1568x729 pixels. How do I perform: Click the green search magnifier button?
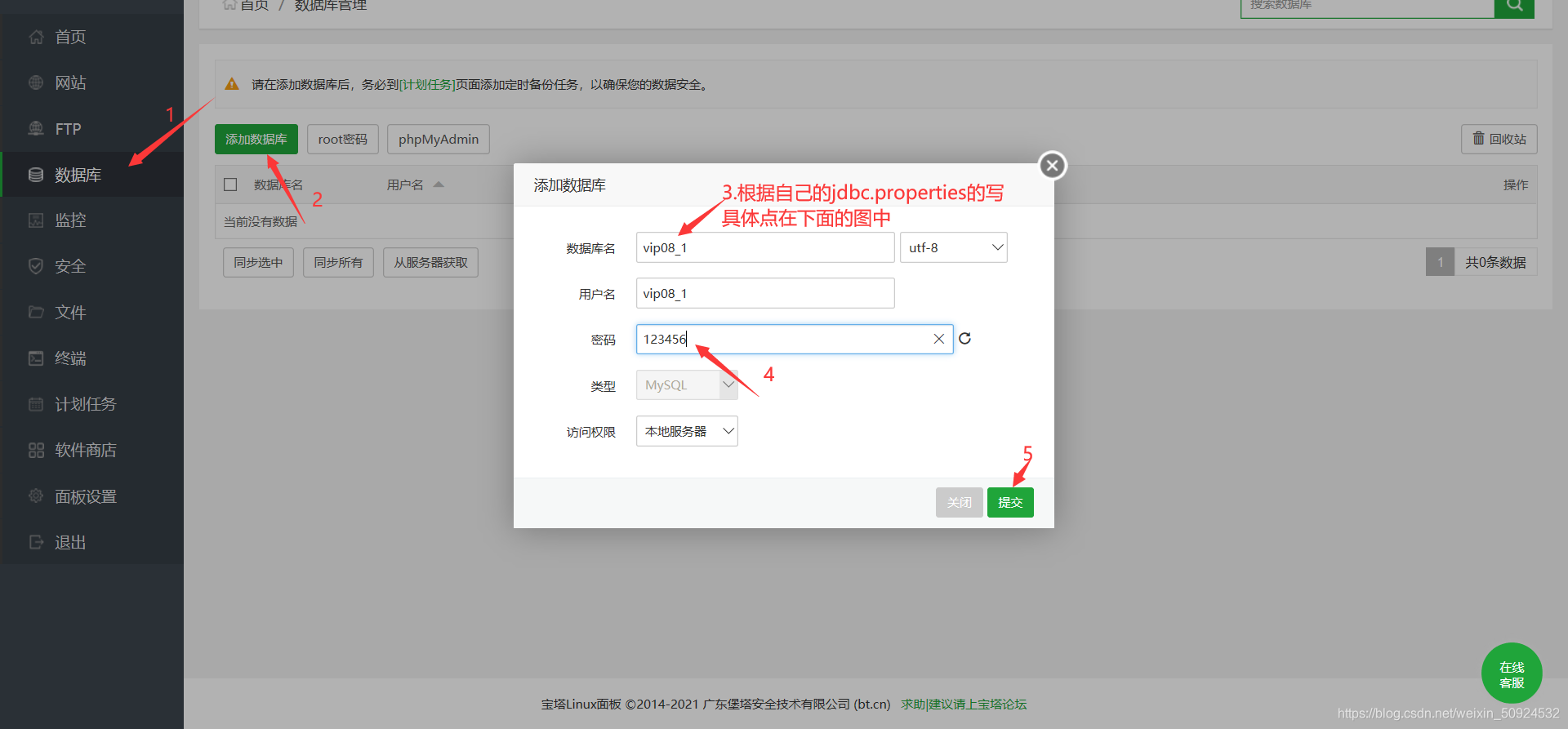tap(1514, 6)
